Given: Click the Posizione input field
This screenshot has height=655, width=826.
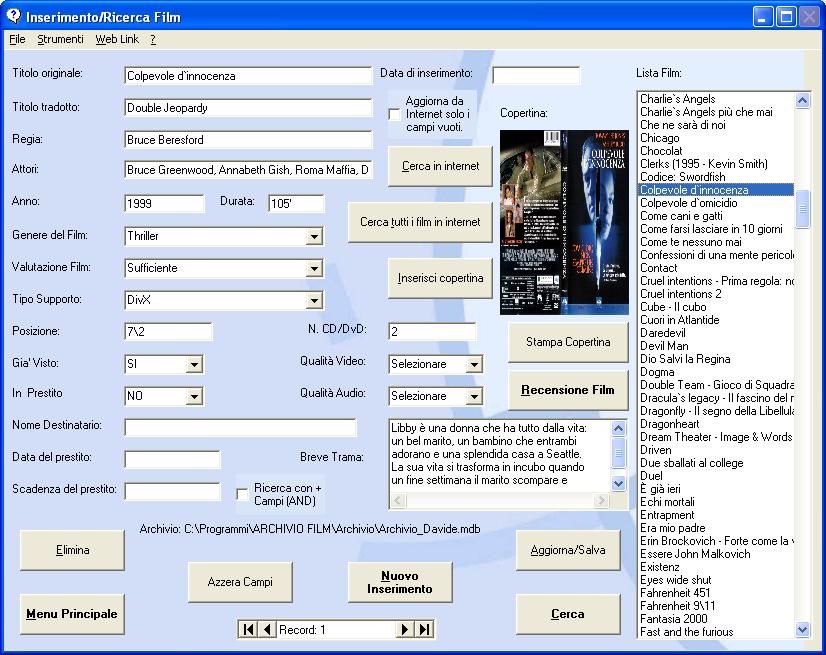Looking at the screenshot, I should (168, 332).
